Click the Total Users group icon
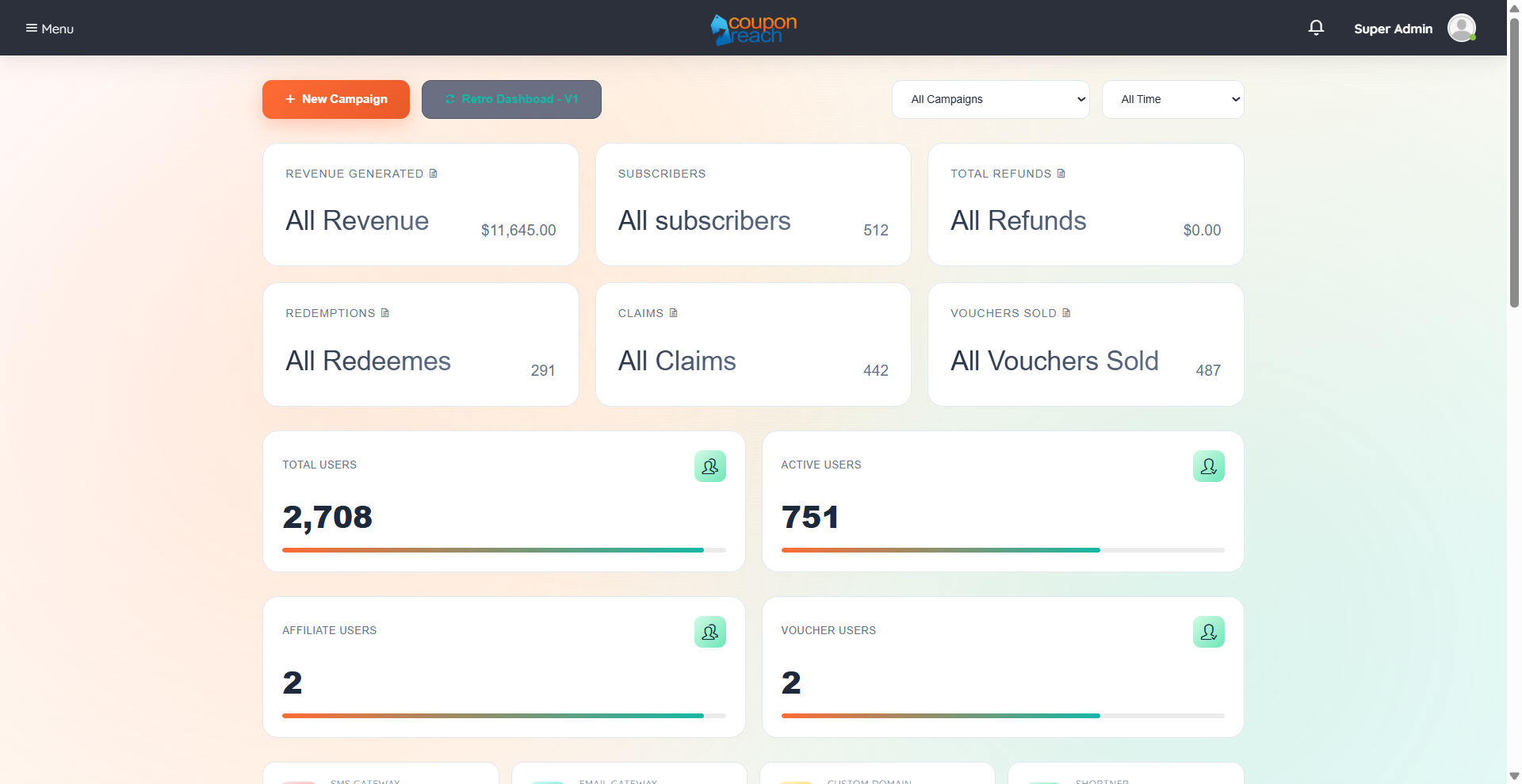1522x784 pixels. [709, 466]
